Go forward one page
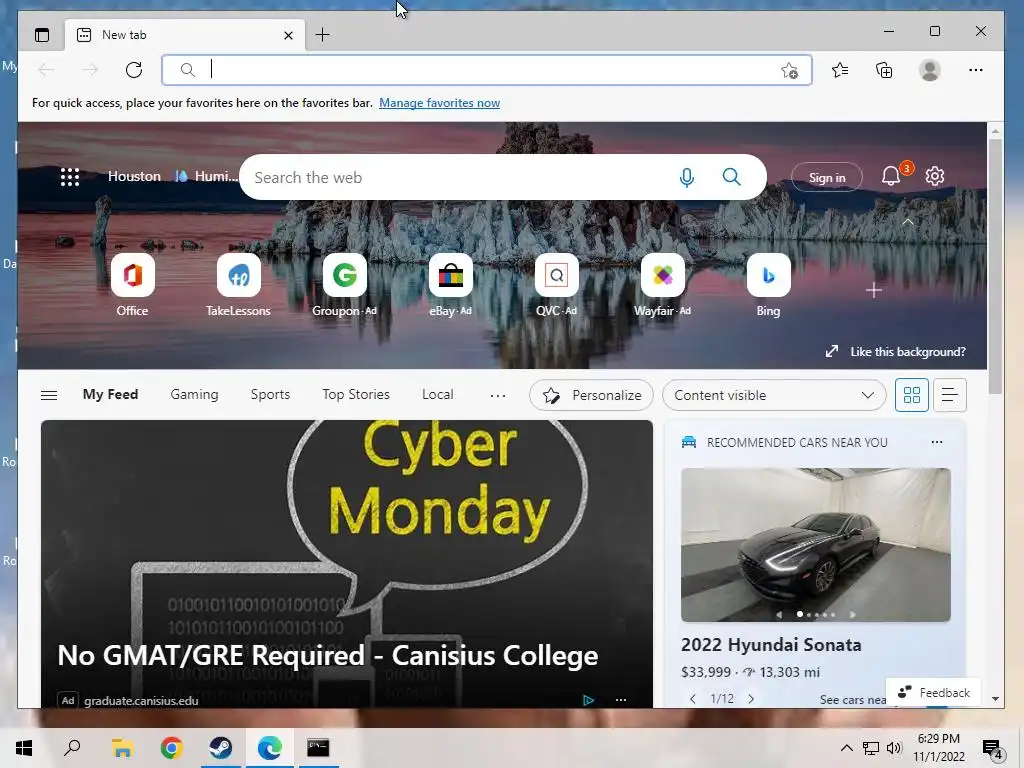The width and height of the screenshot is (1024, 768). click(90, 70)
